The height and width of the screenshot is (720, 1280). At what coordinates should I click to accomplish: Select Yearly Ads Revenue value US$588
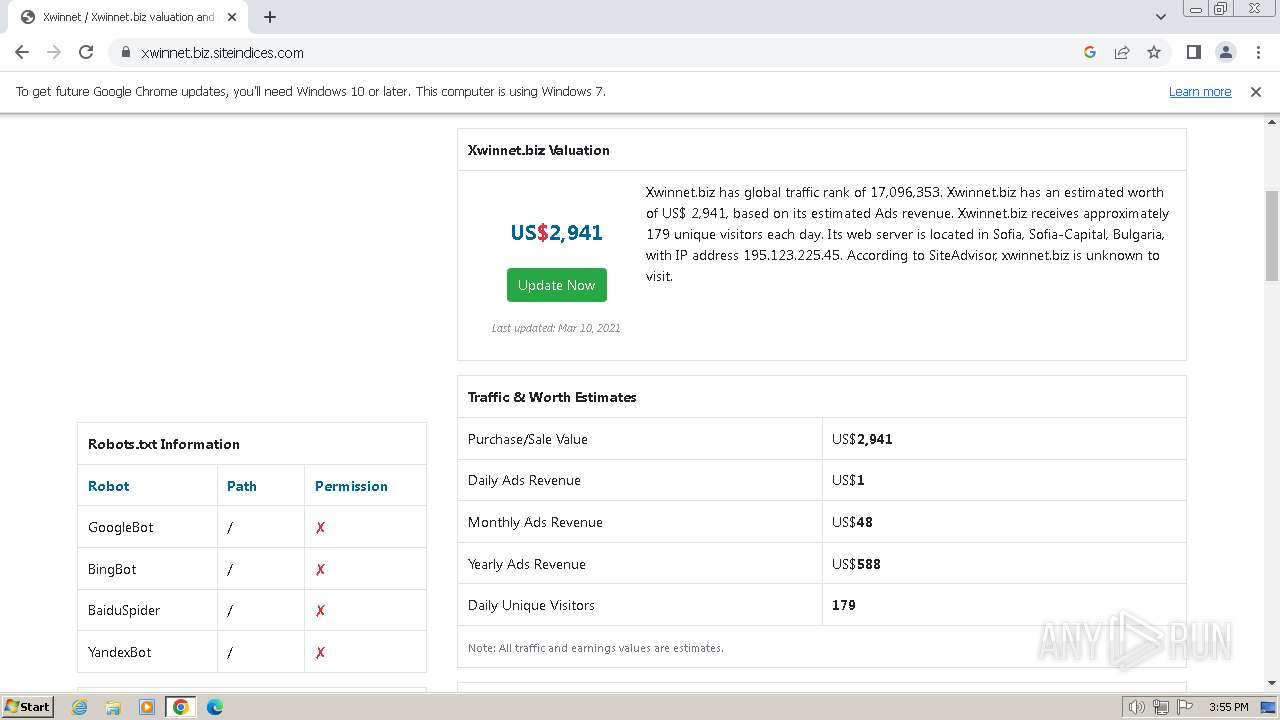856,564
